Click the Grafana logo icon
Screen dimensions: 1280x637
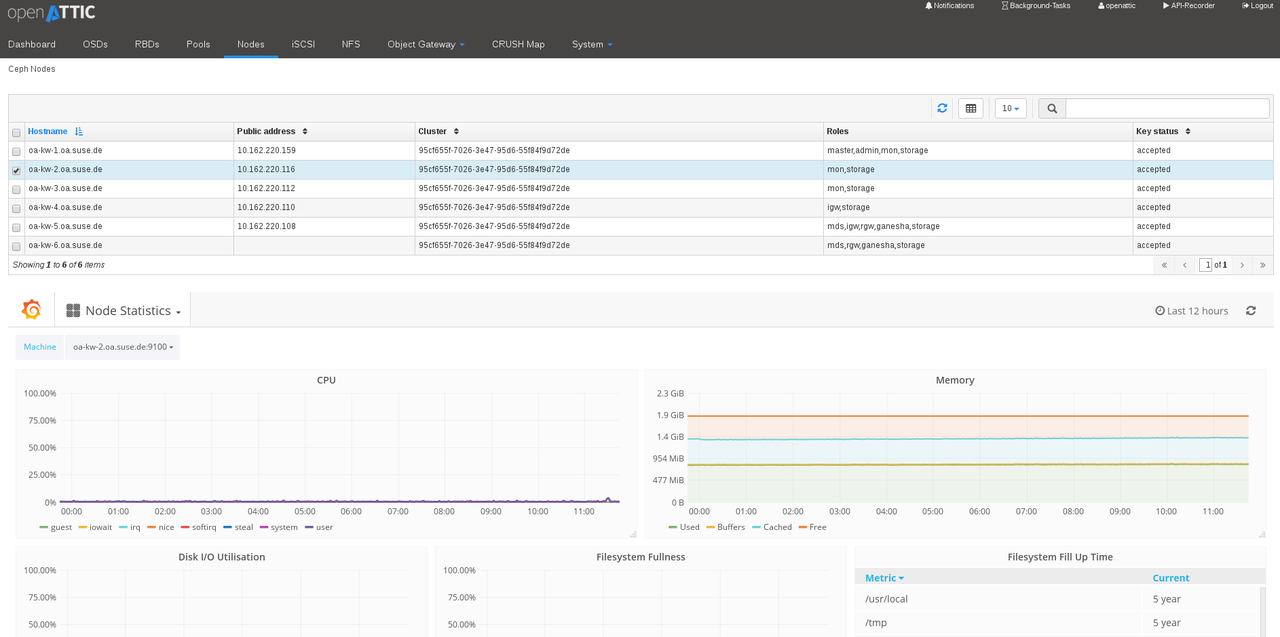(x=31, y=310)
